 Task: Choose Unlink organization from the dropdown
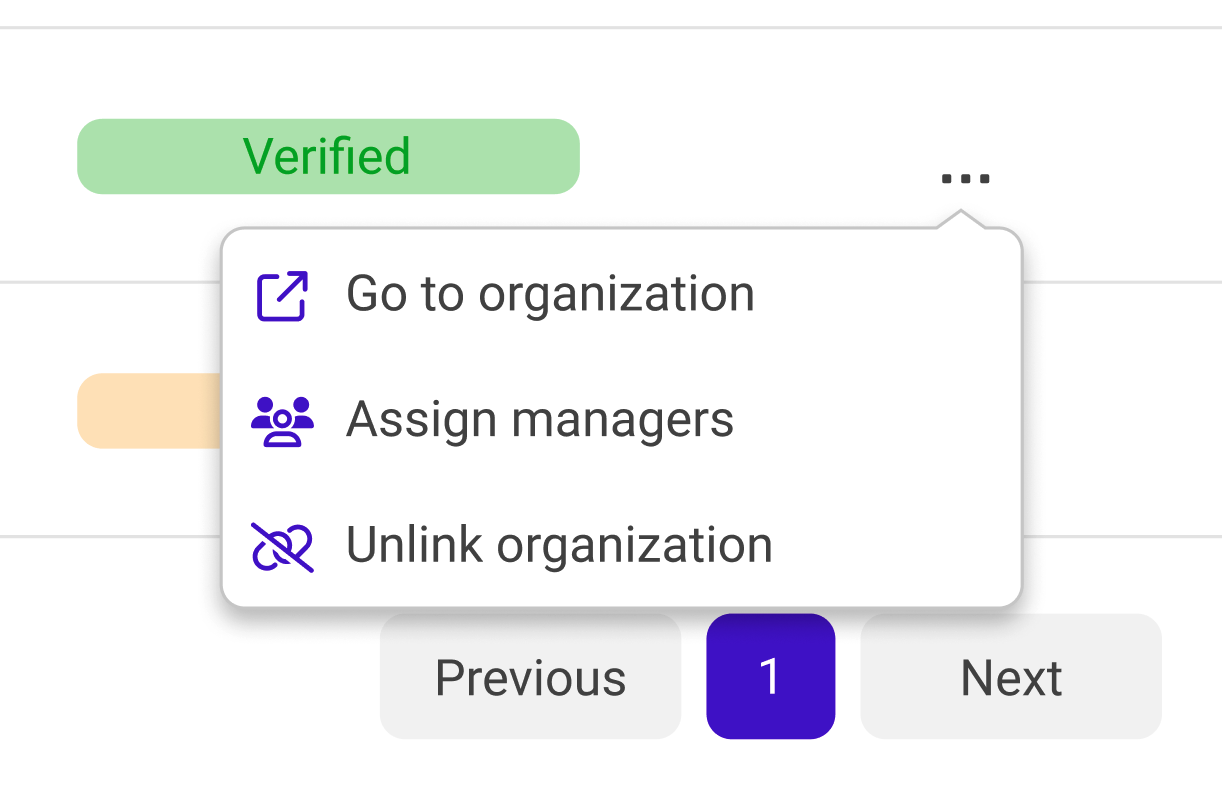[x=558, y=544]
